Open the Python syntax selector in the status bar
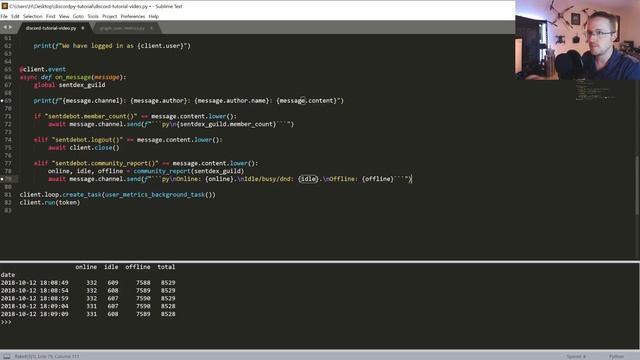 coord(616,356)
